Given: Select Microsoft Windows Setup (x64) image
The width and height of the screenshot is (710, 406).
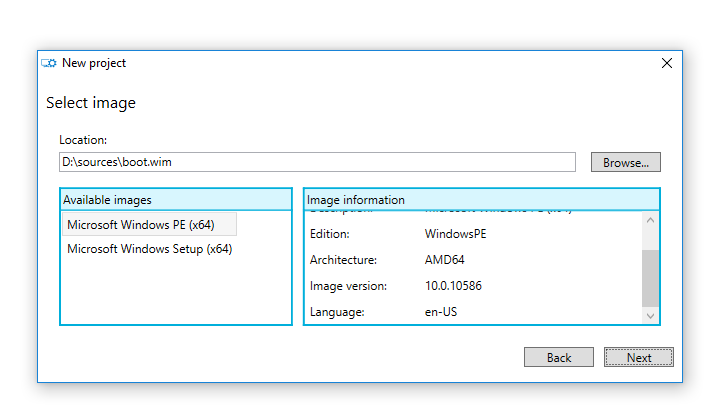Looking at the screenshot, I should [x=149, y=249].
